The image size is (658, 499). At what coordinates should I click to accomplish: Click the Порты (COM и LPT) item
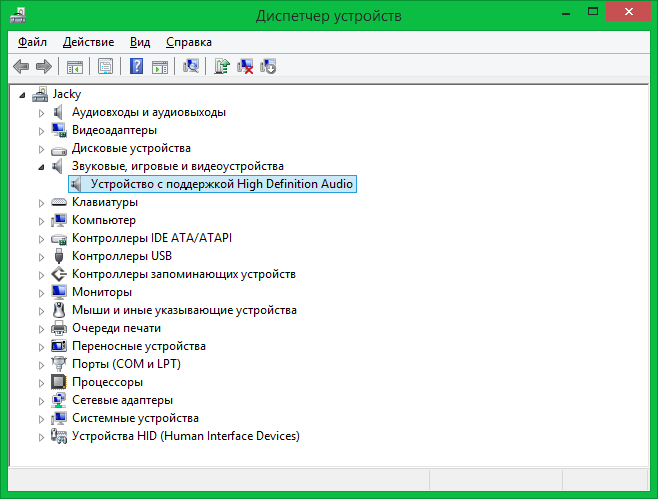pos(126,364)
